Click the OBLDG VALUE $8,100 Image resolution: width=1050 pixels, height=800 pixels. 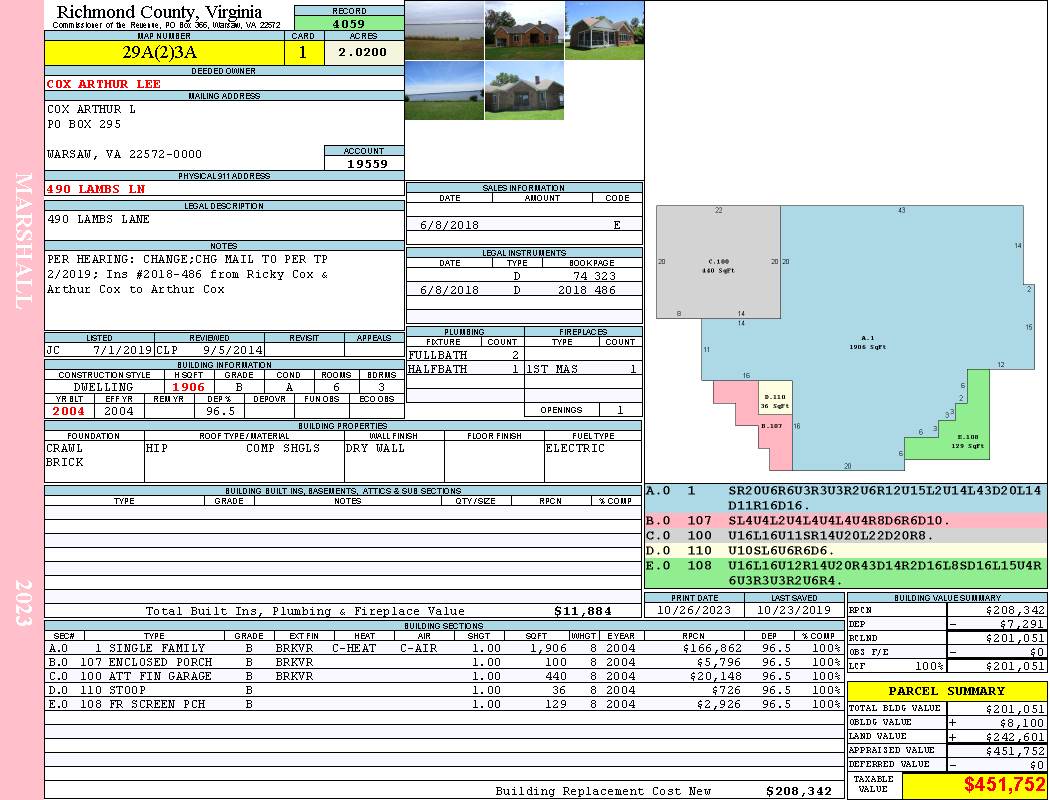pyautogui.click(x=1022, y=723)
